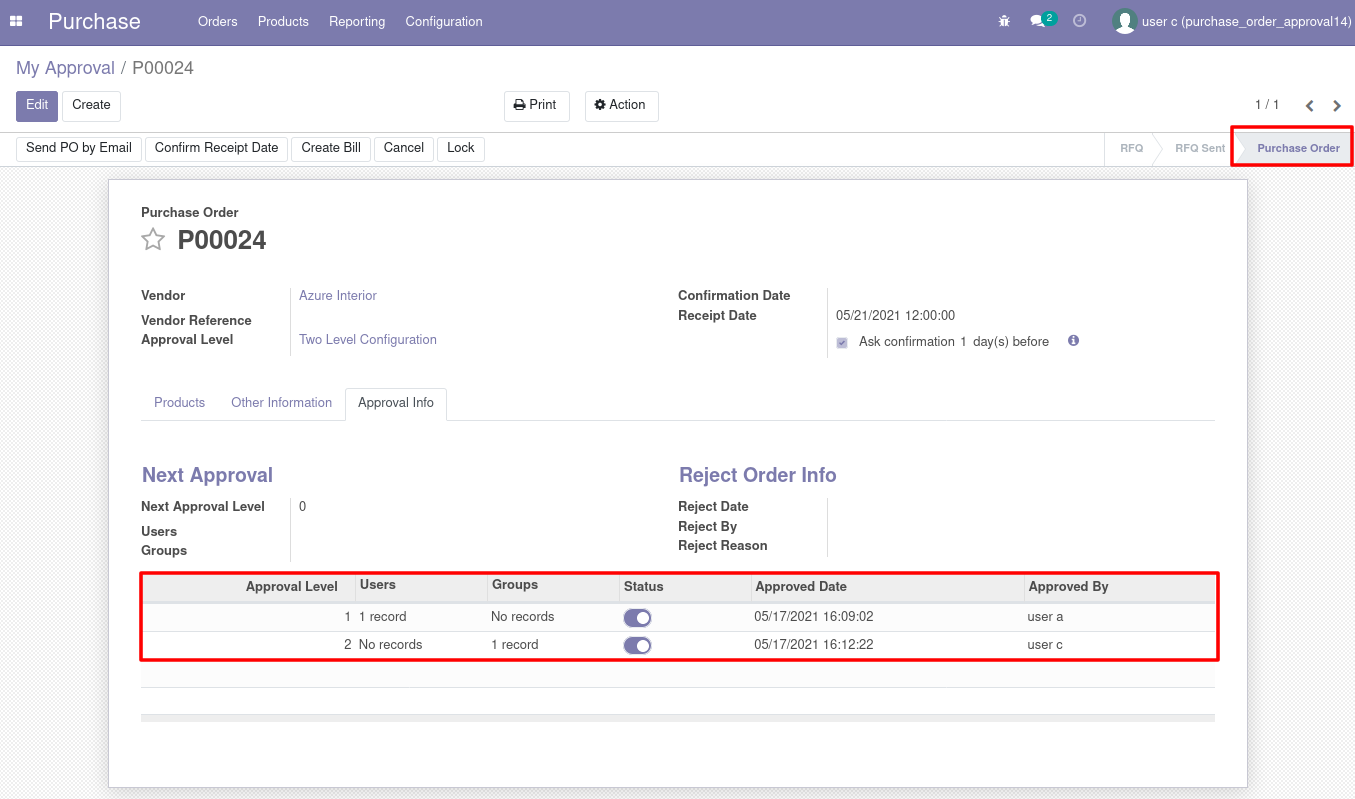Sort by Groups column header
Screen dimensions: 1355x799
click(553, 587)
